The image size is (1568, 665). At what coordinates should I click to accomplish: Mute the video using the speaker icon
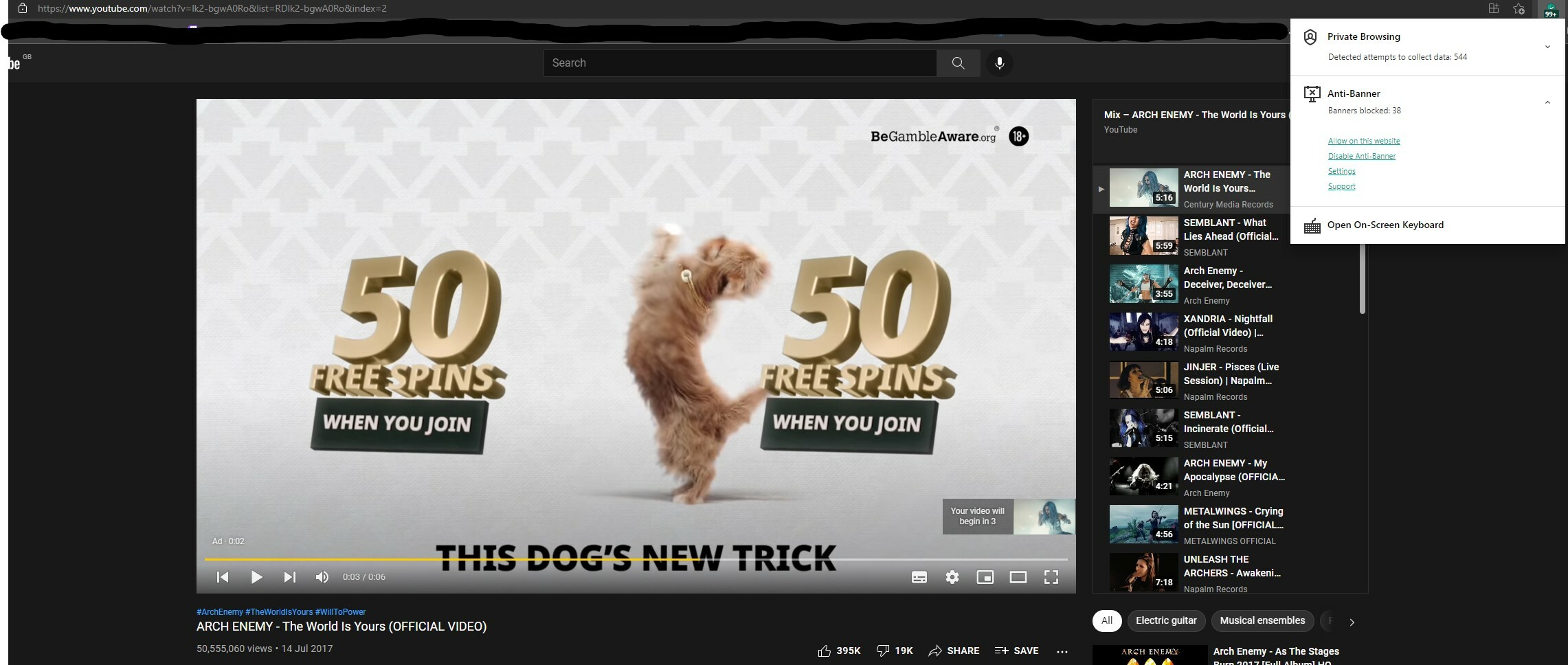pyautogui.click(x=322, y=577)
